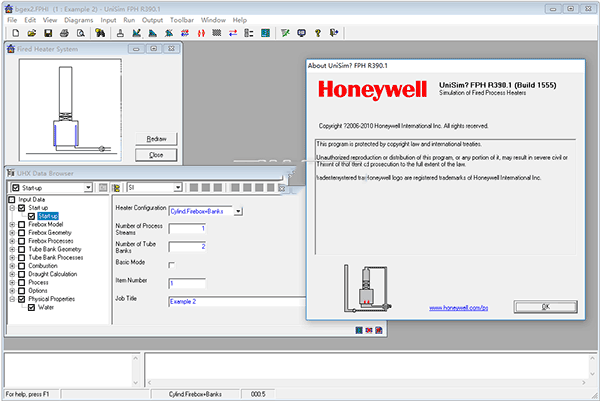Click the fired heater diagram thumbnail
Image resolution: width=600 pixels, height=401 pixels.
coord(70,110)
